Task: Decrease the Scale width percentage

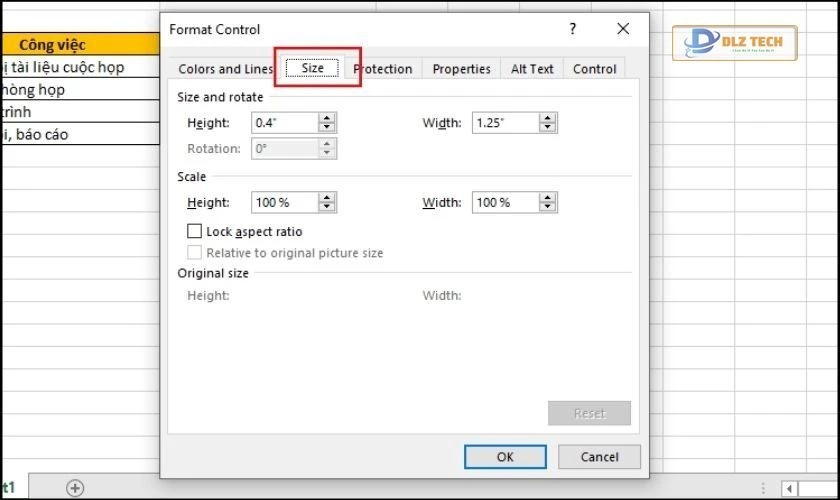Action: (548, 208)
